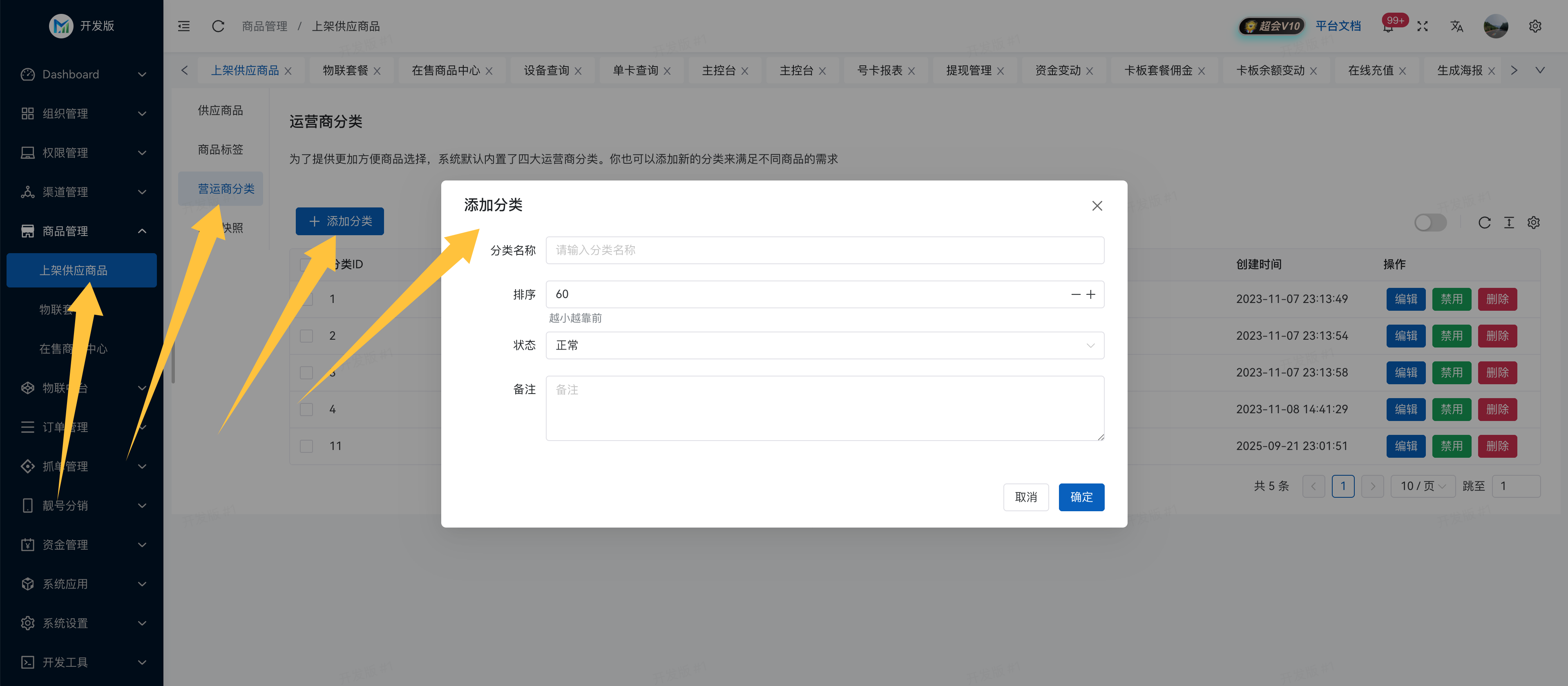Screen dimensions: 1568x686
Task: Open column settings via the table gear icon
Action: pyautogui.click(x=1533, y=223)
